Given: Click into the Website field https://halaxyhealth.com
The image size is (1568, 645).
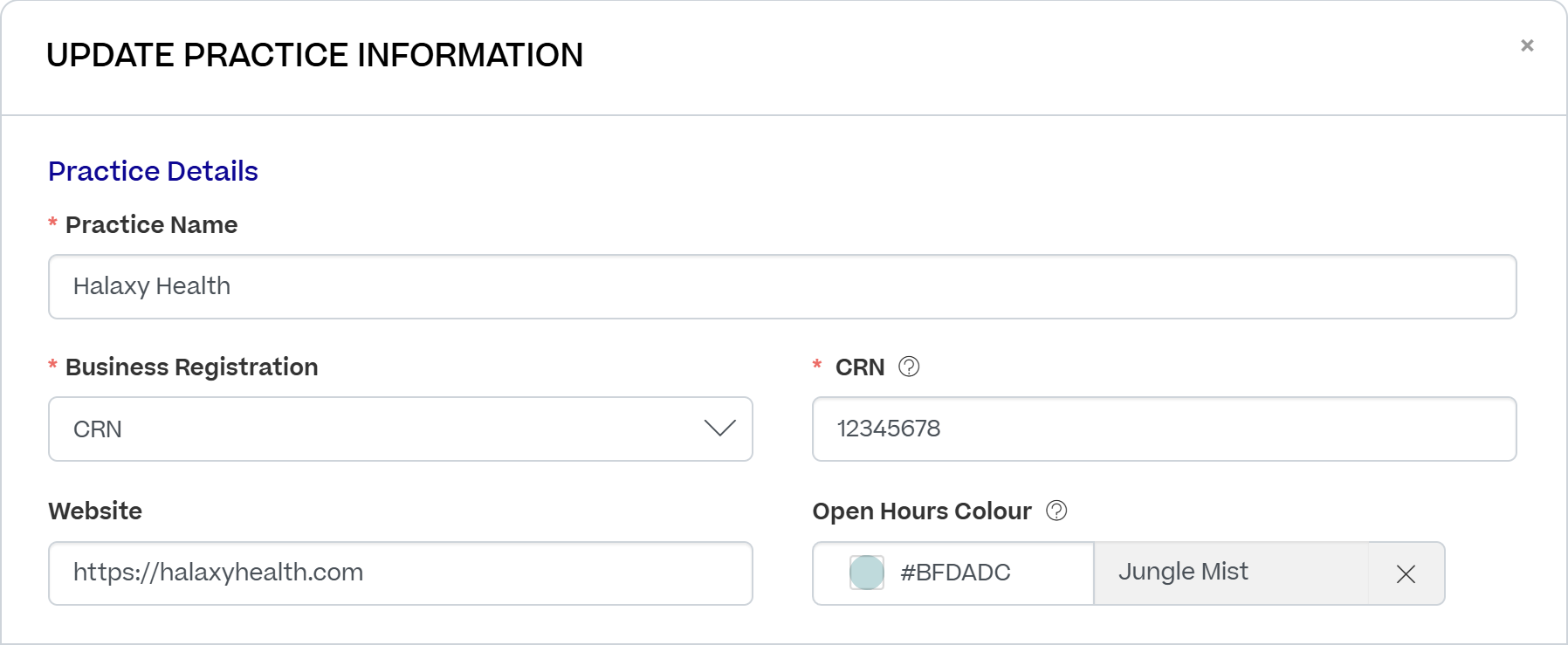Looking at the screenshot, I should (401, 573).
